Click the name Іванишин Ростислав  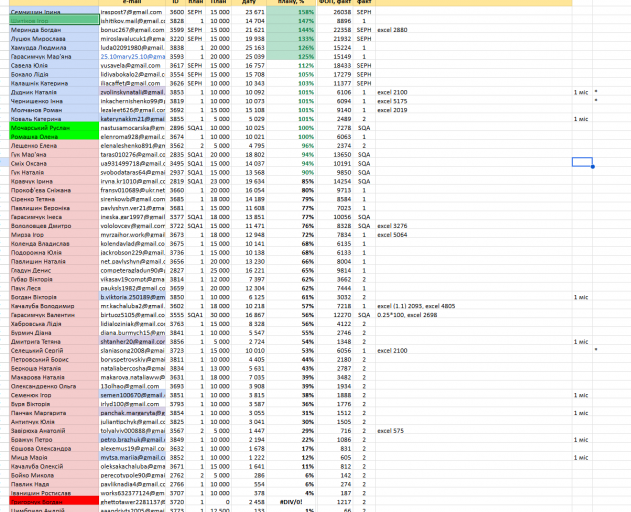click(54, 493)
